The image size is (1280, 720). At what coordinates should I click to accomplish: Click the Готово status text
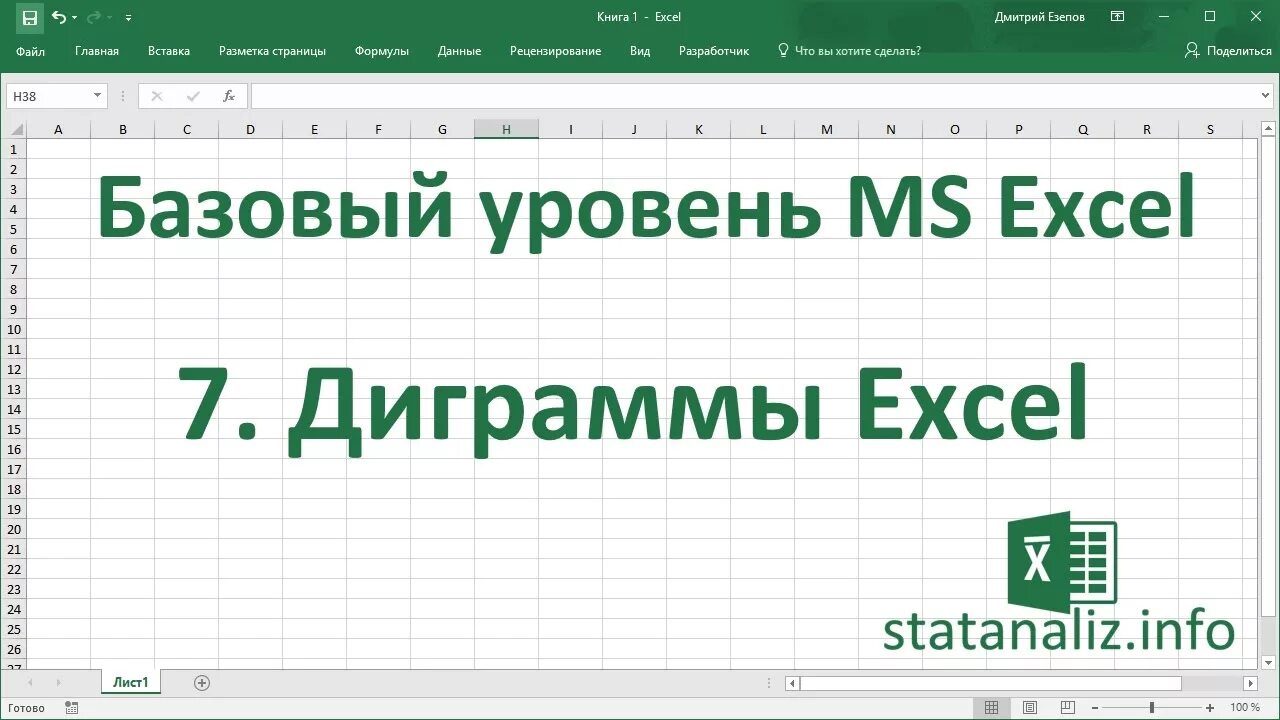click(x=26, y=708)
